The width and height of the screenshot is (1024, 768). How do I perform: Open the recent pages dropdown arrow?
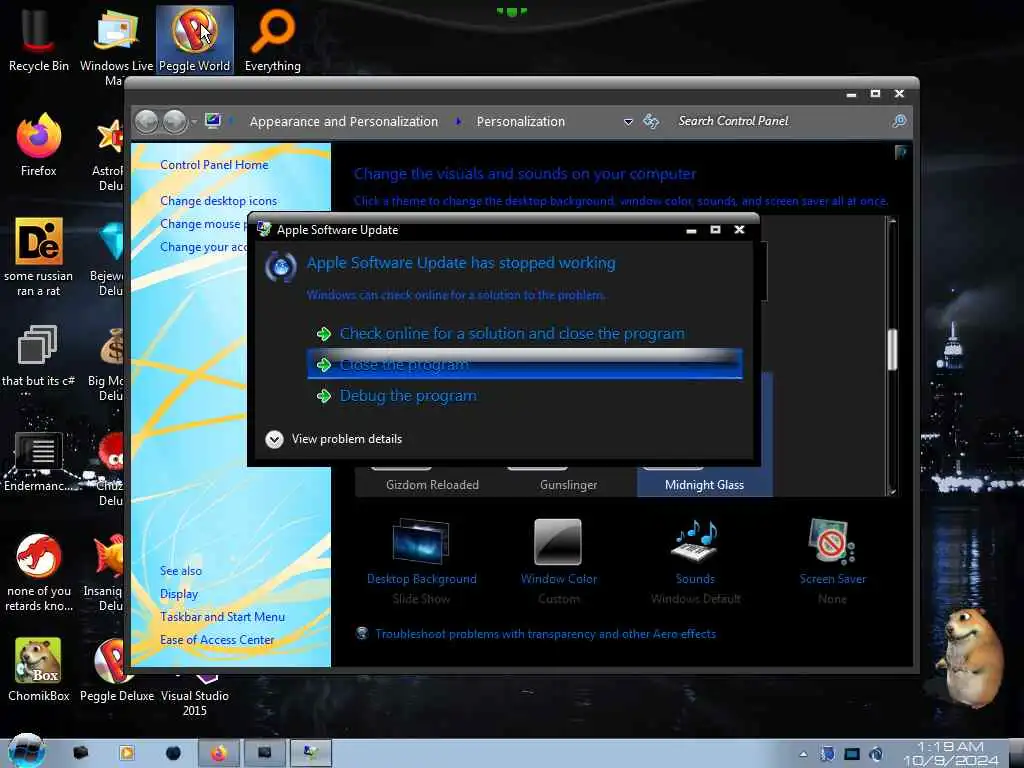pos(194,121)
